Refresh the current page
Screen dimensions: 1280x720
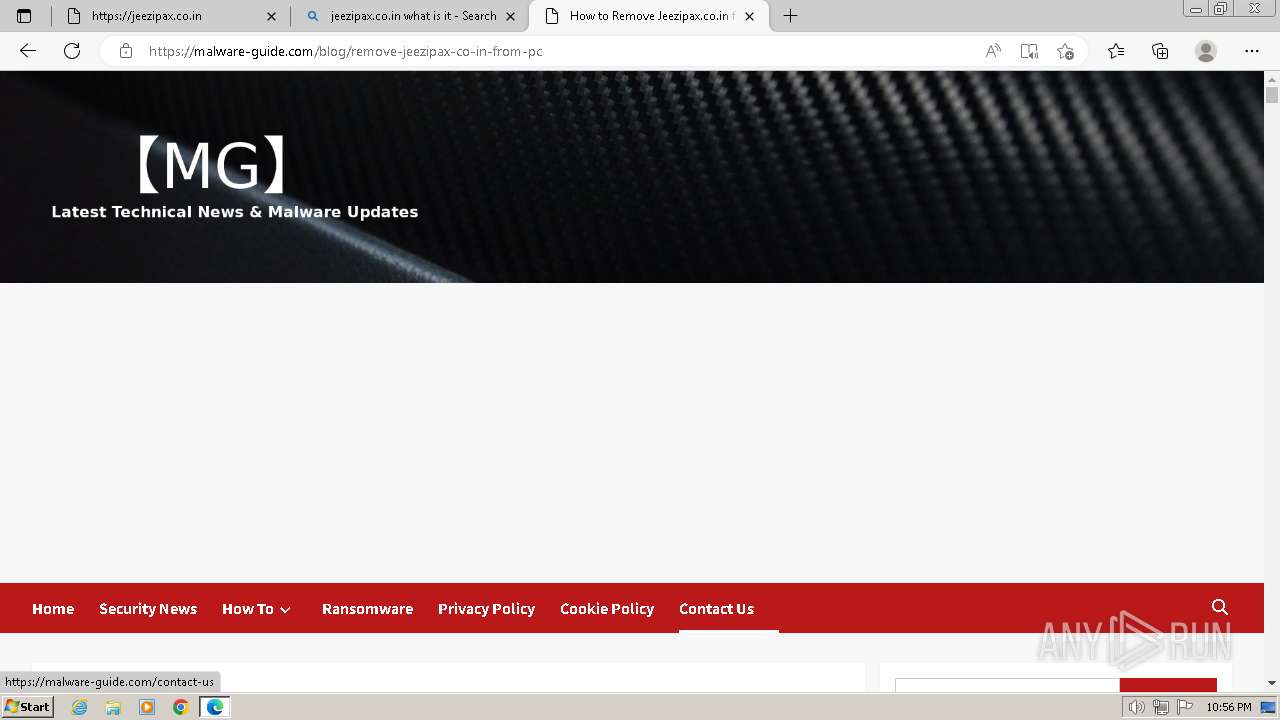pos(72,51)
